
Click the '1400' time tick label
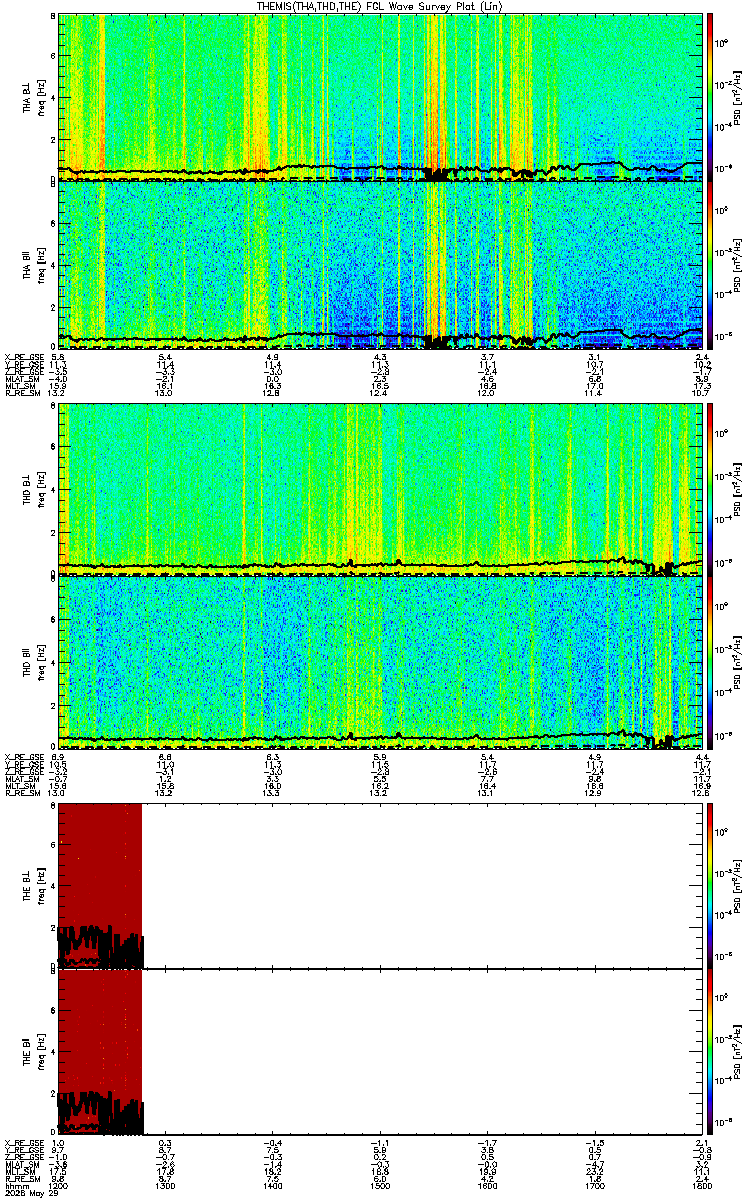[x=273, y=1184]
